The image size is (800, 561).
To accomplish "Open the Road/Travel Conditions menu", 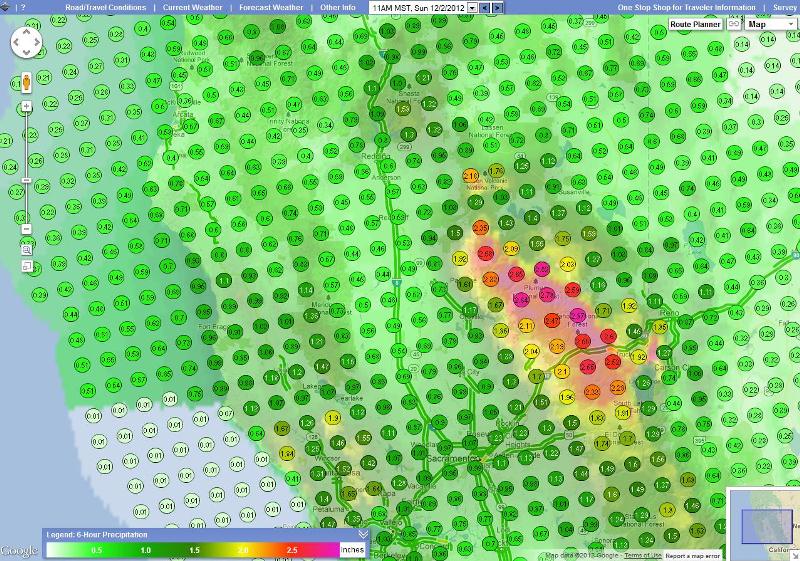I will pos(105,7).
